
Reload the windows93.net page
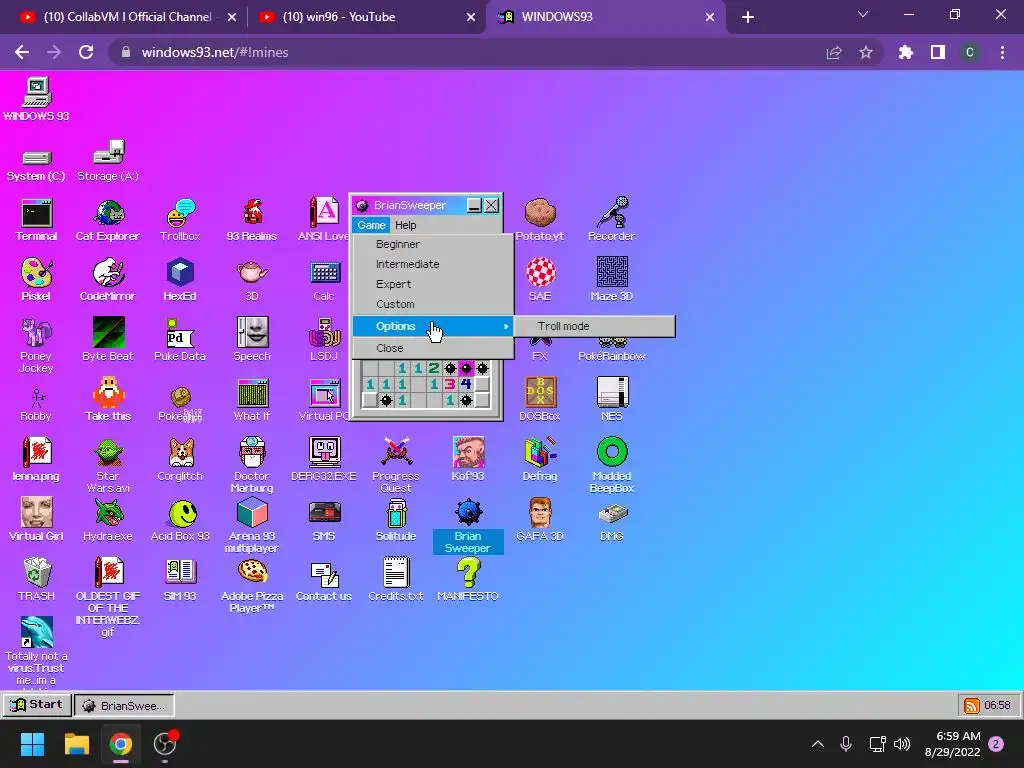click(x=86, y=52)
